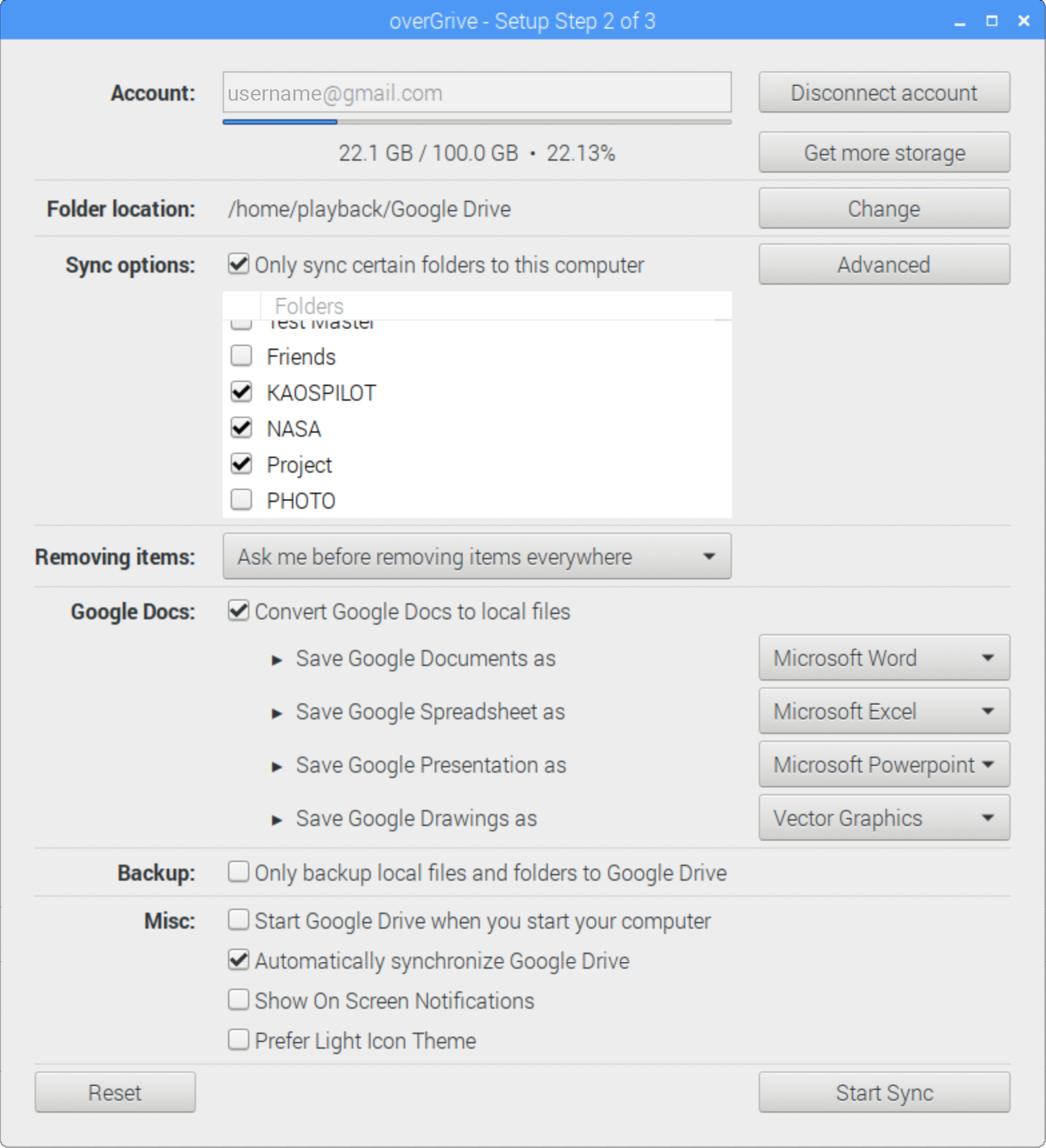1046x1148 pixels.
Task: Open Advanced sync options
Action: pyautogui.click(x=883, y=265)
